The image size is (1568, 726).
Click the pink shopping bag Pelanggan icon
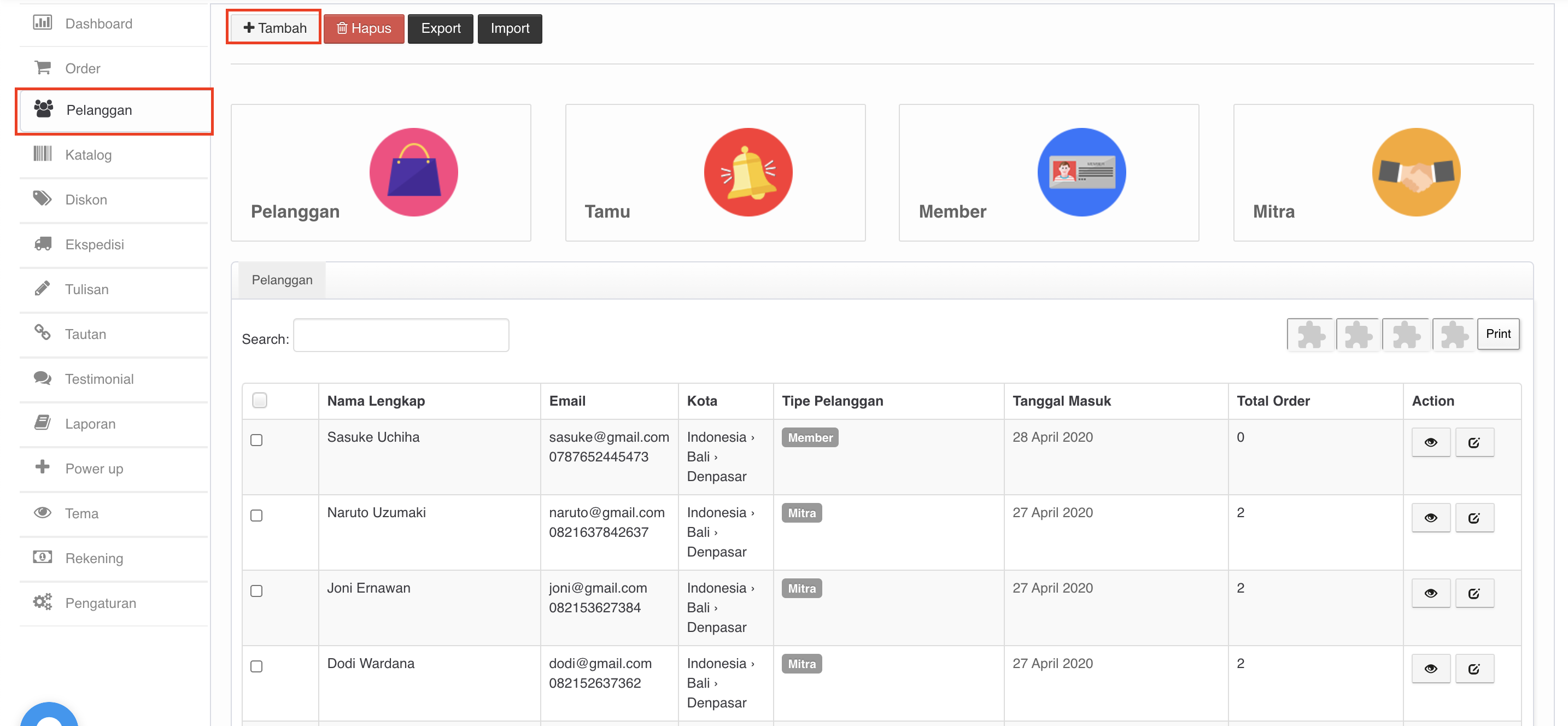[413, 172]
